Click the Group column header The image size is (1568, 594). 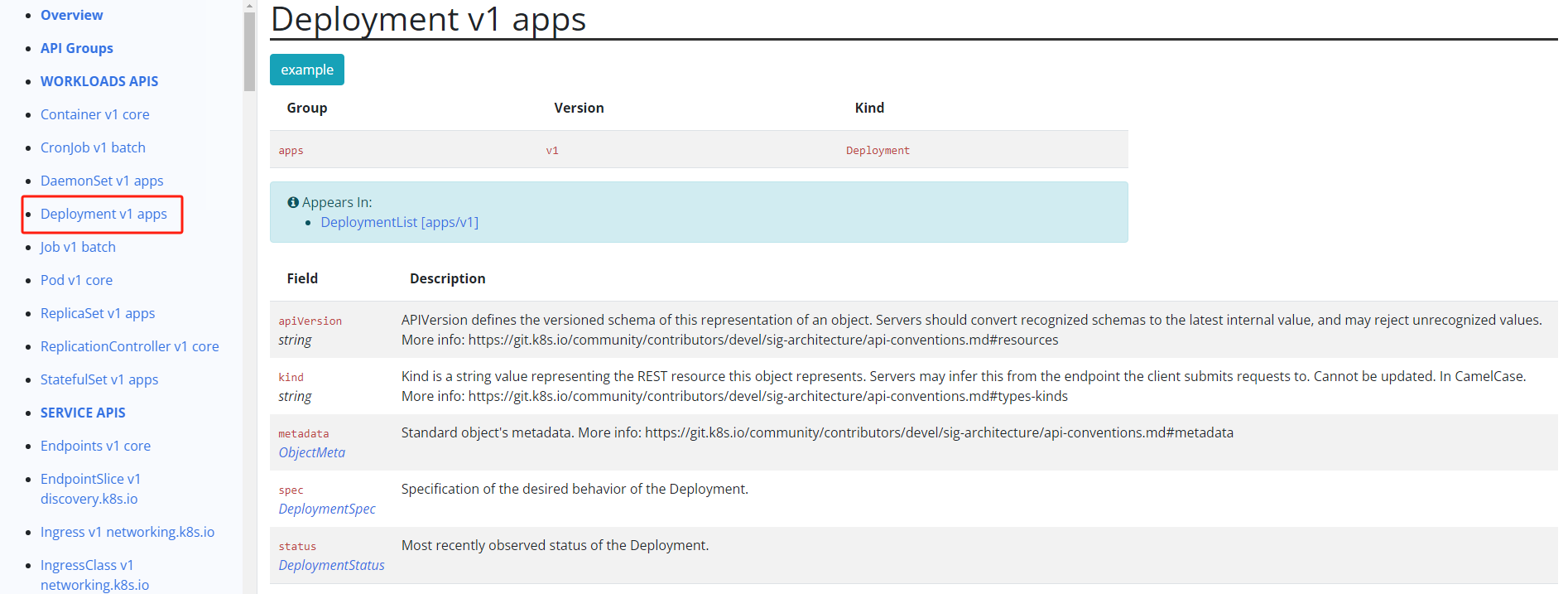coord(307,108)
